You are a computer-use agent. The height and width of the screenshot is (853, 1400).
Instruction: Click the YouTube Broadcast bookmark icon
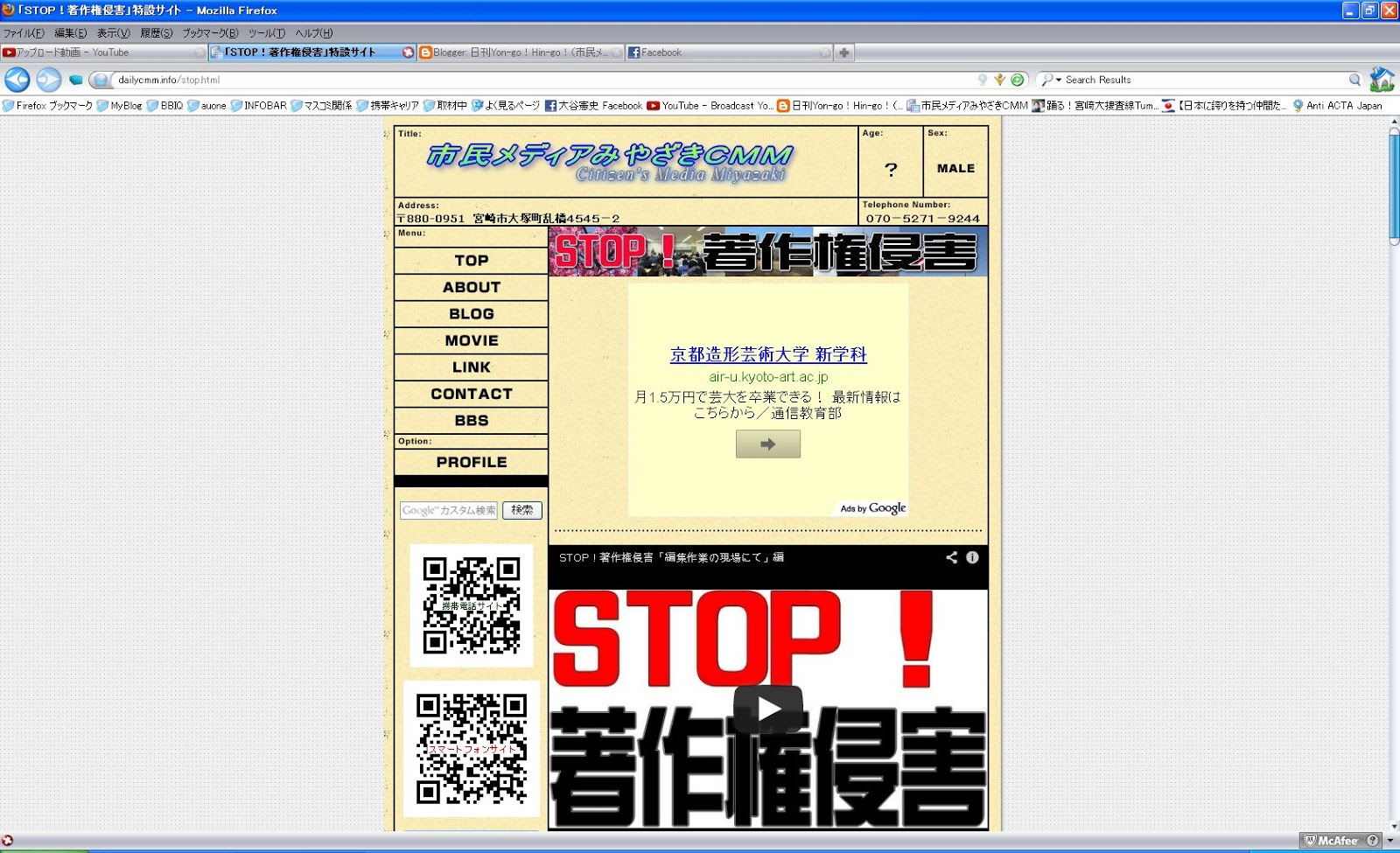pyautogui.click(x=654, y=105)
